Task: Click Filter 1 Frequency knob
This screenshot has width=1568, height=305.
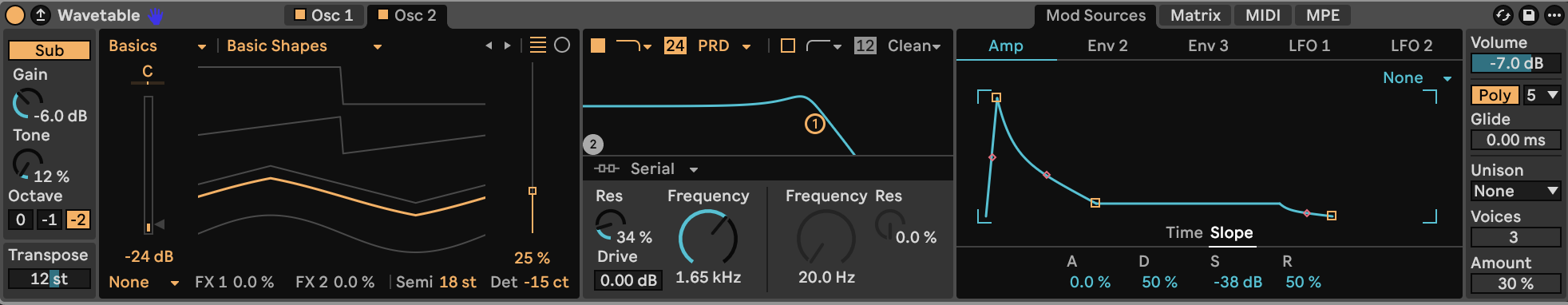Action: pyautogui.click(x=707, y=238)
